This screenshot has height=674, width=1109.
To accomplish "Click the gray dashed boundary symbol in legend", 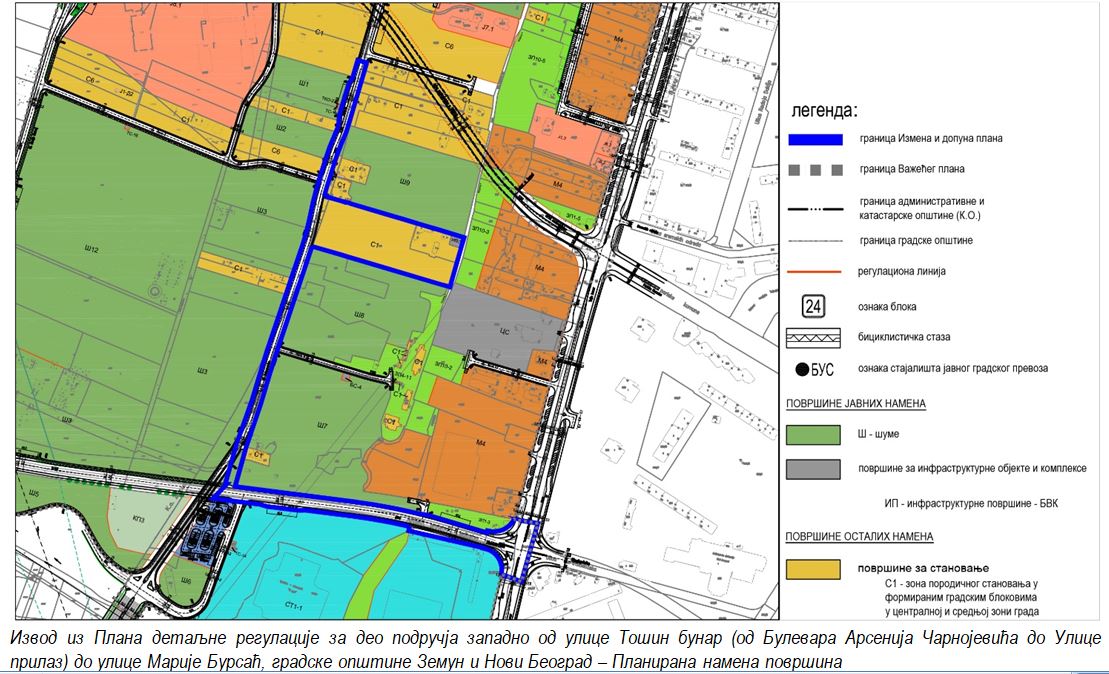I will pos(813,170).
